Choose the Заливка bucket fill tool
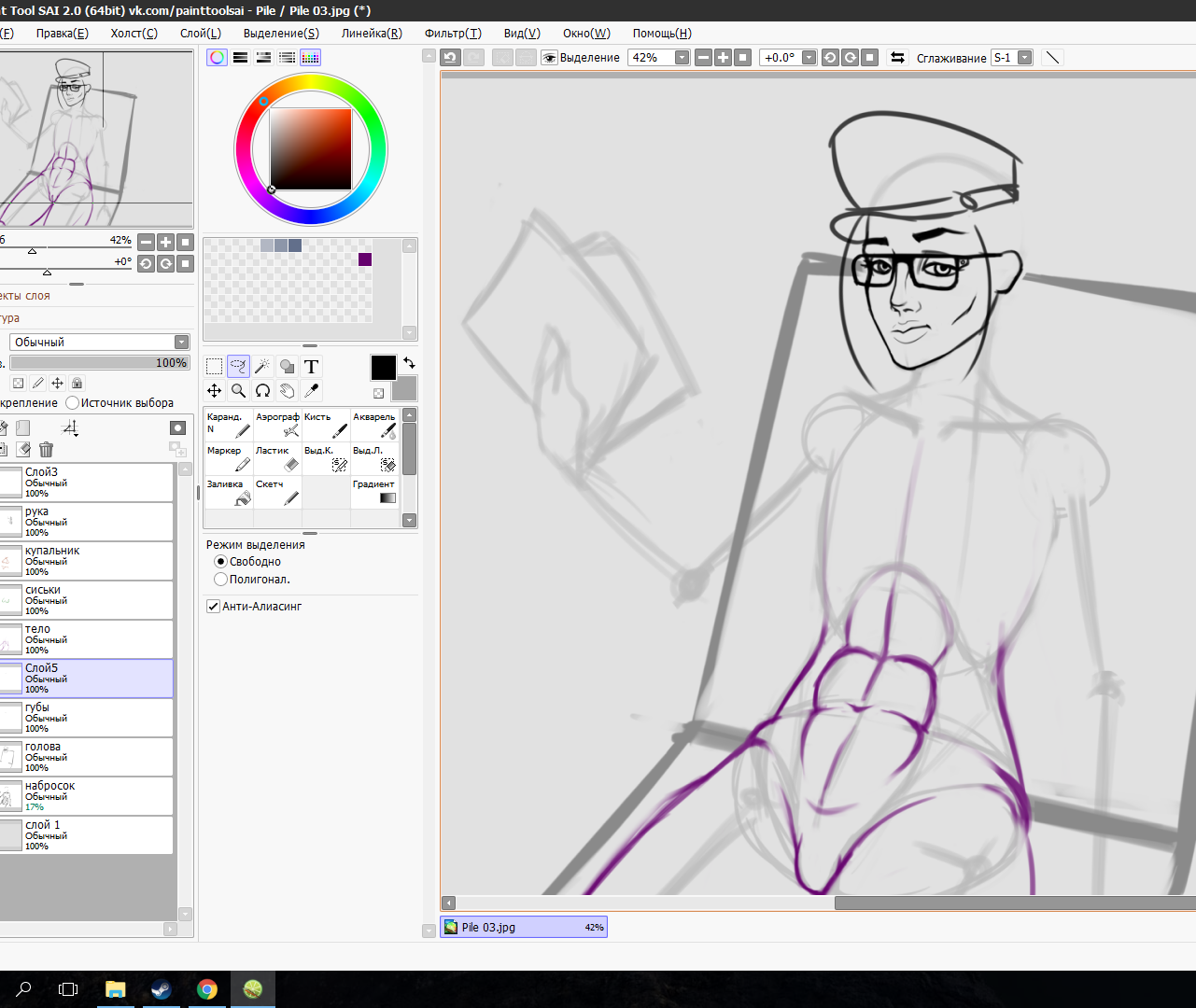This screenshot has height=1008, width=1196. (x=229, y=492)
